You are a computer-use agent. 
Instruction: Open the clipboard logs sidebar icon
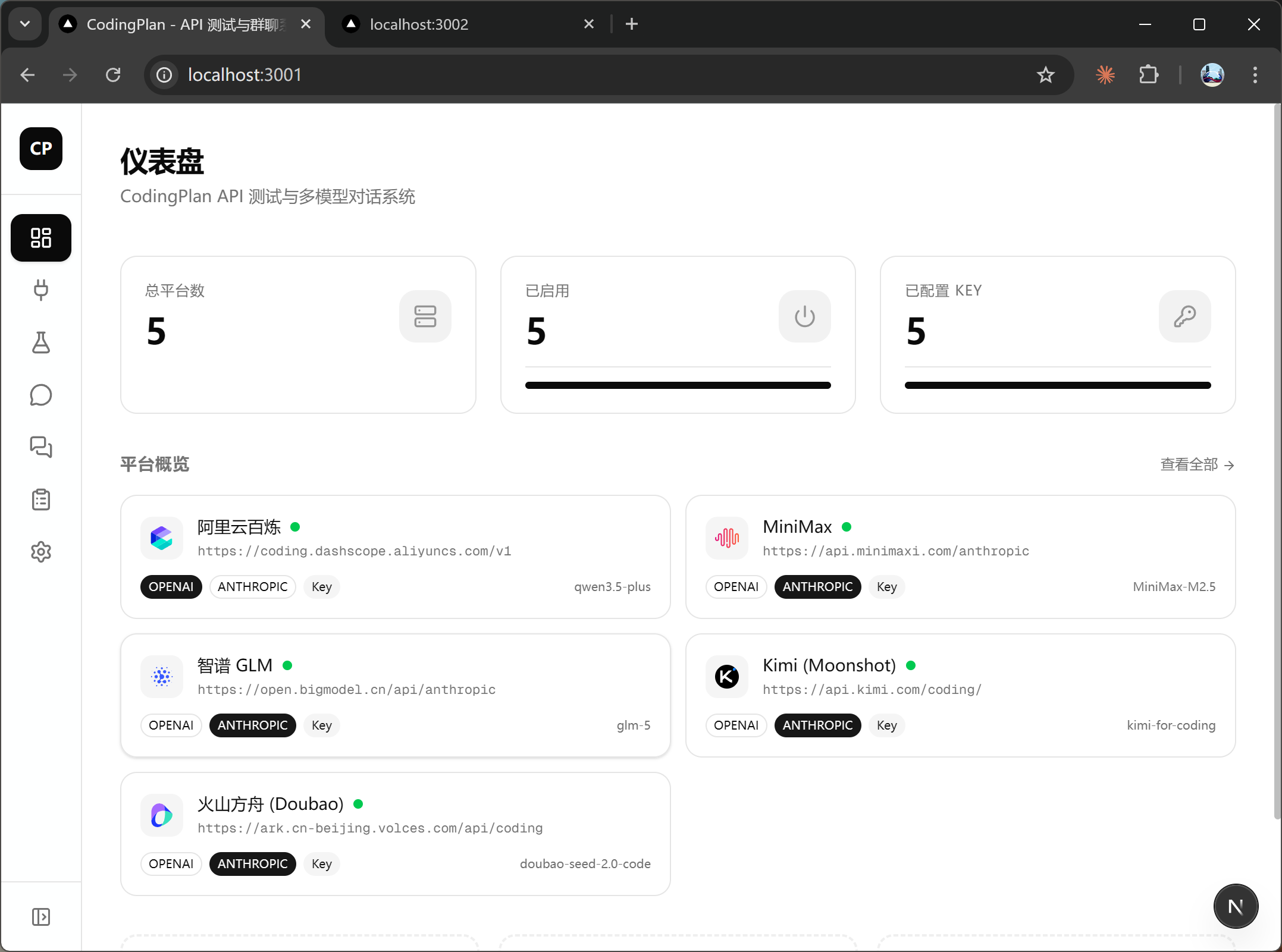40,499
